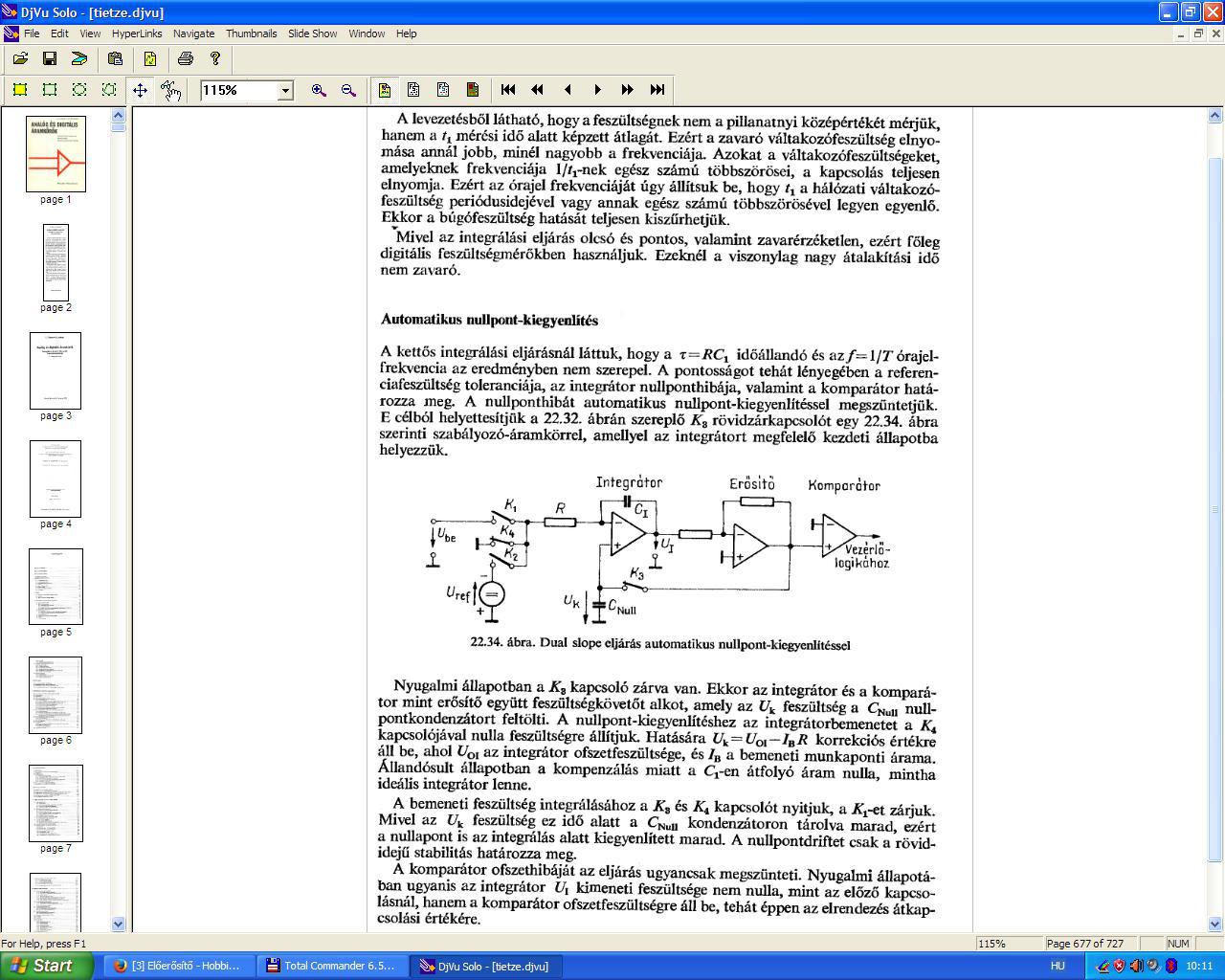Activate the hand pointer tool

[170, 90]
